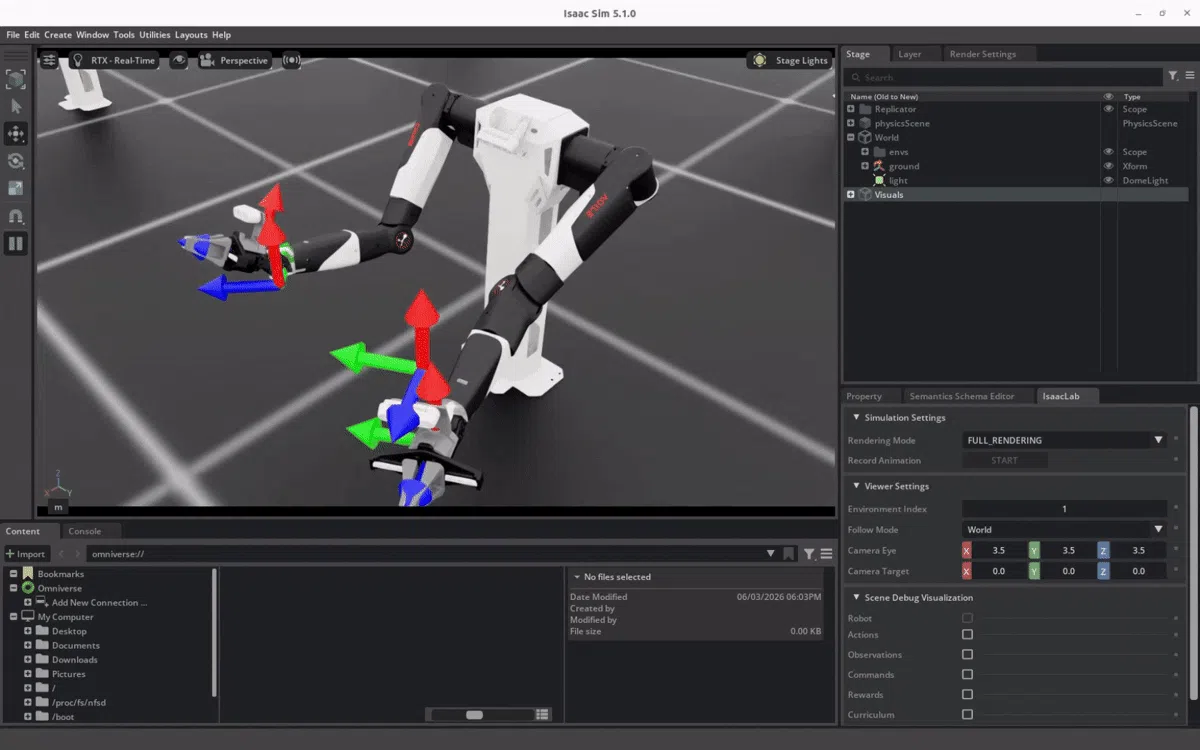The width and height of the screenshot is (1200, 750).
Task: Select the ground Xform prim icon
Action: pyautogui.click(x=879, y=166)
